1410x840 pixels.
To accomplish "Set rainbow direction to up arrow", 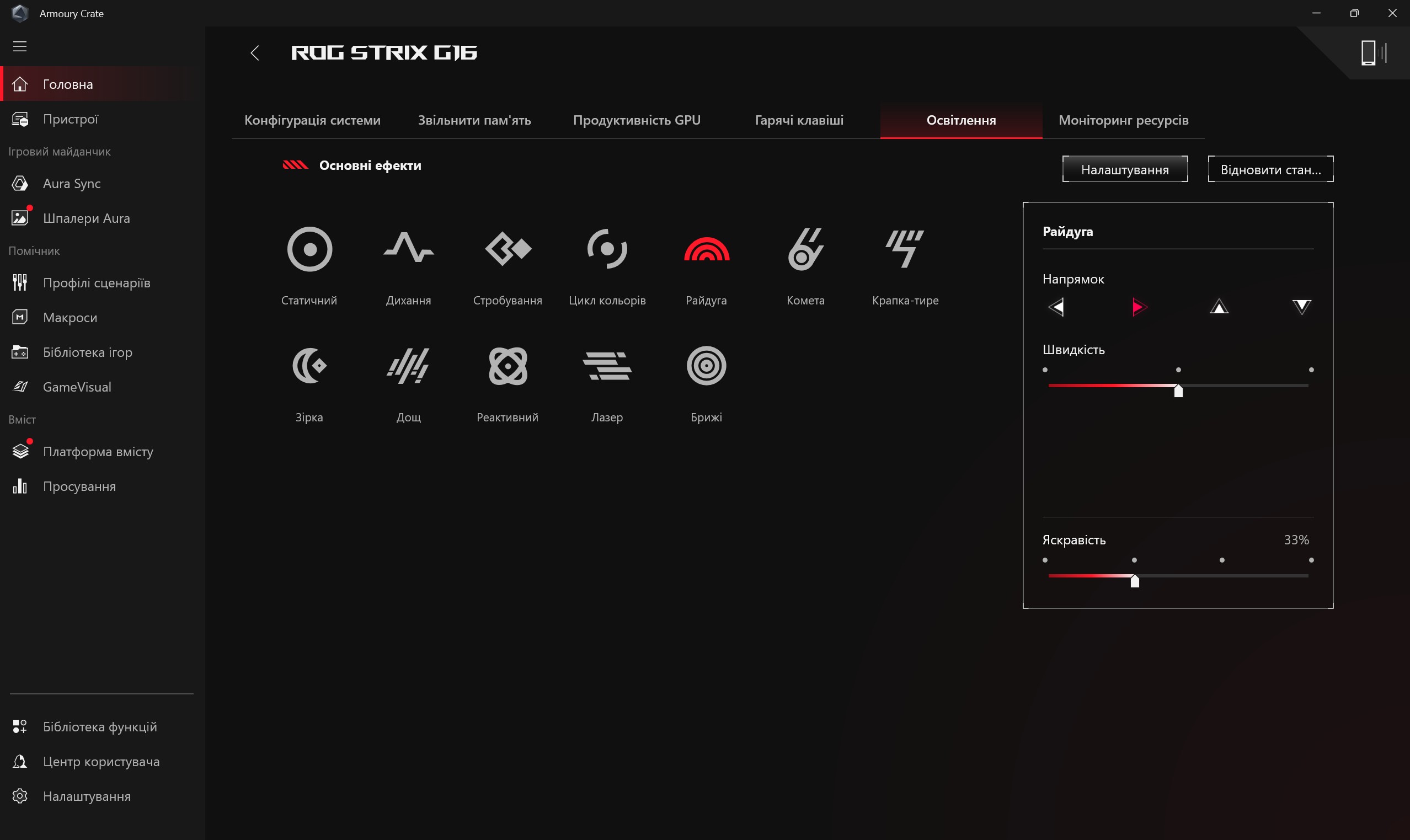I will (1219, 307).
